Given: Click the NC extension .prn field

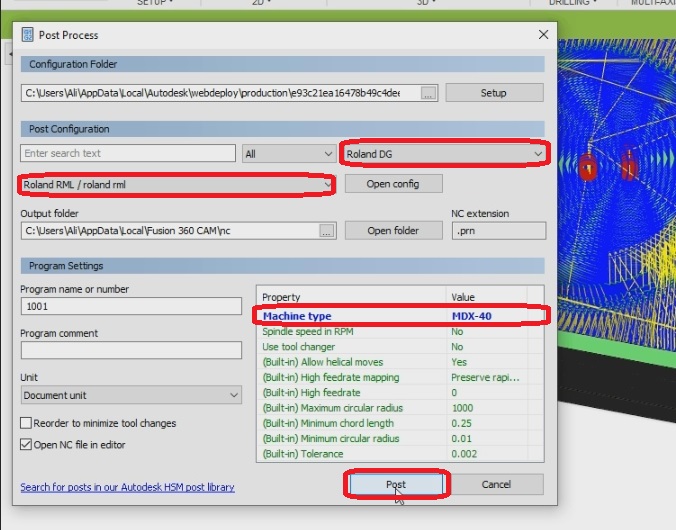Looking at the screenshot, I should [x=499, y=231].
